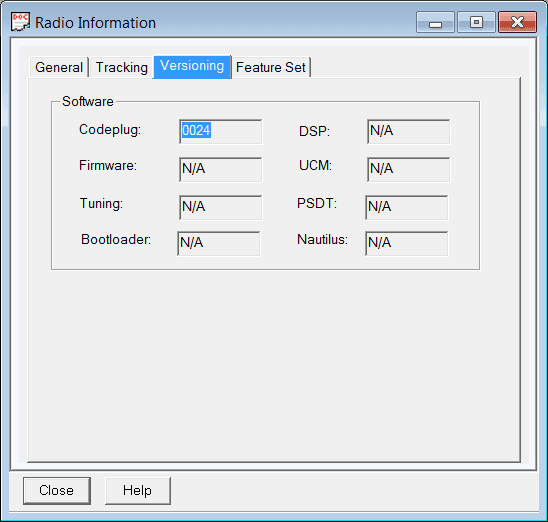Minimize the Radio Information window
The image size is (548, 522).
(x=435, y=22)
